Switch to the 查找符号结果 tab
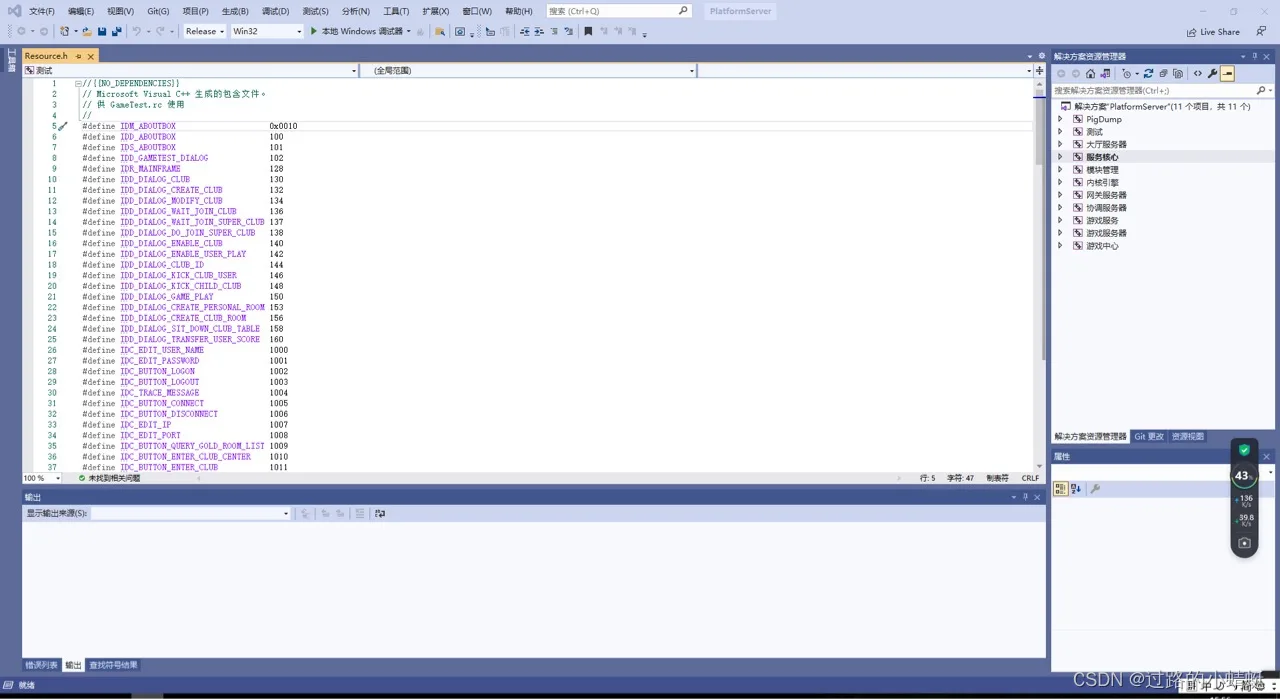This screenshot has width=1280, height=699. coord(113,665)
